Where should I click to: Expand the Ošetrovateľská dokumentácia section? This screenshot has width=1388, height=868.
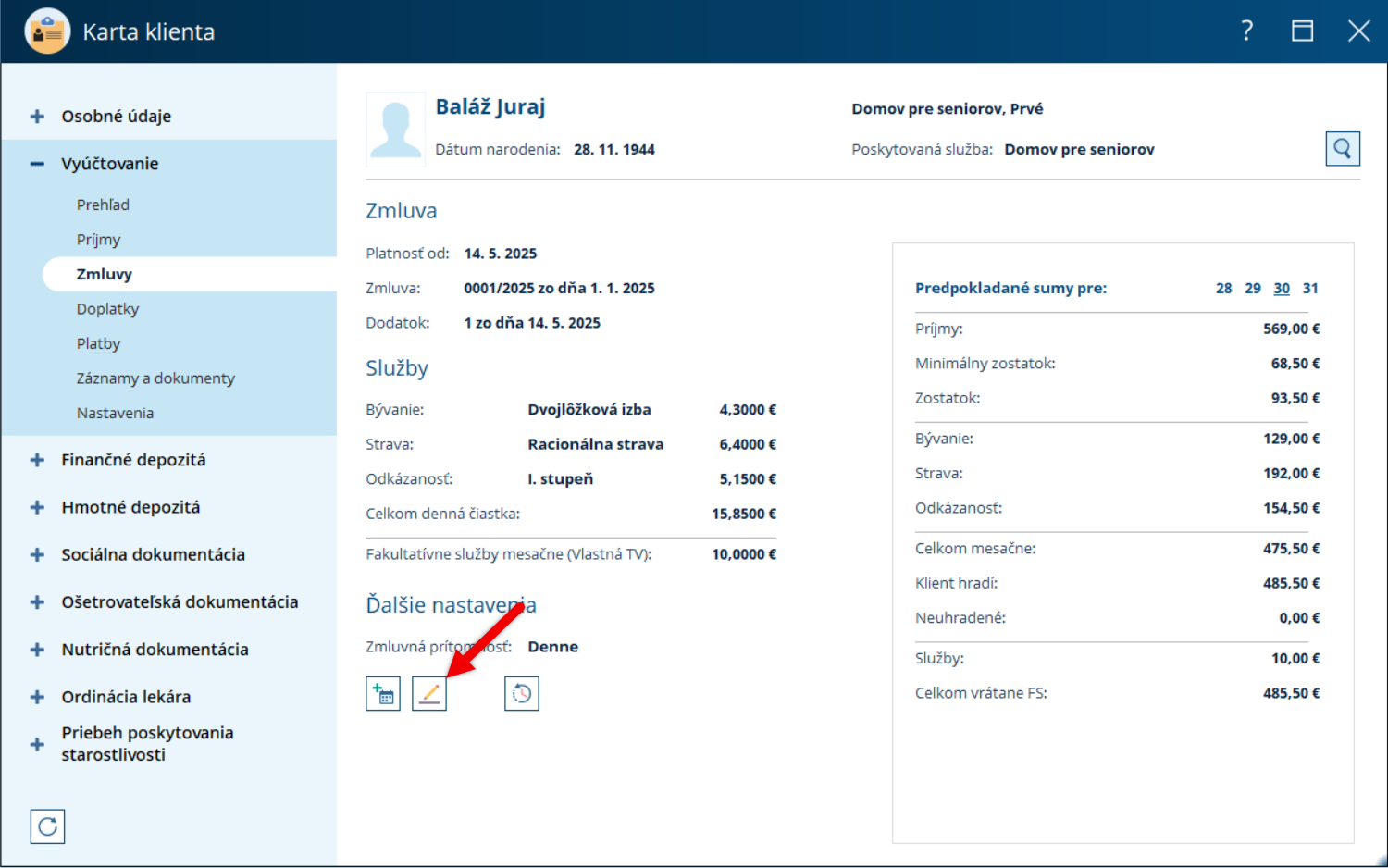coord(37,602)
